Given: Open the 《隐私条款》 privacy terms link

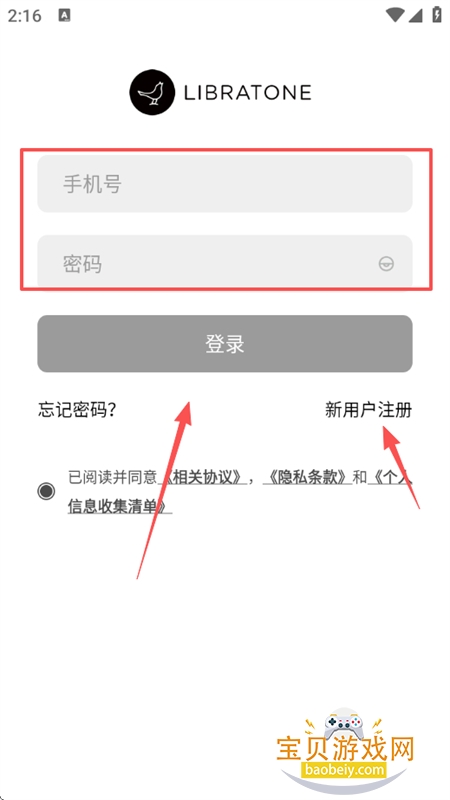Looking at the screenshot, I should 307,478.
